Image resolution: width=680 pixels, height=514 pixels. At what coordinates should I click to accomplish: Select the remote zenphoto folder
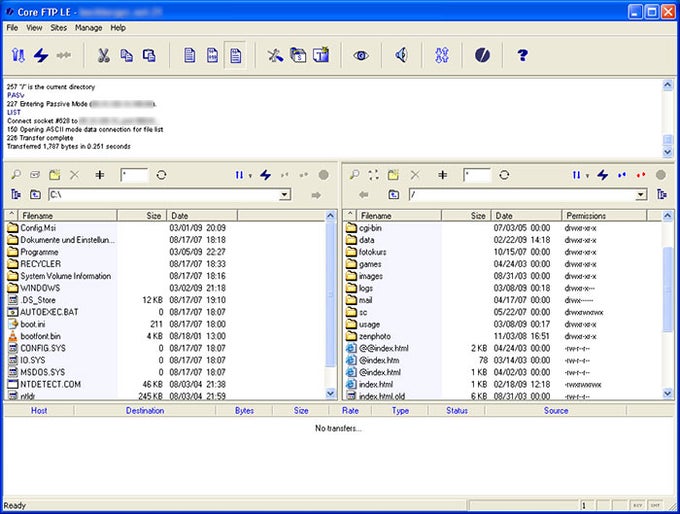(375, 336)
